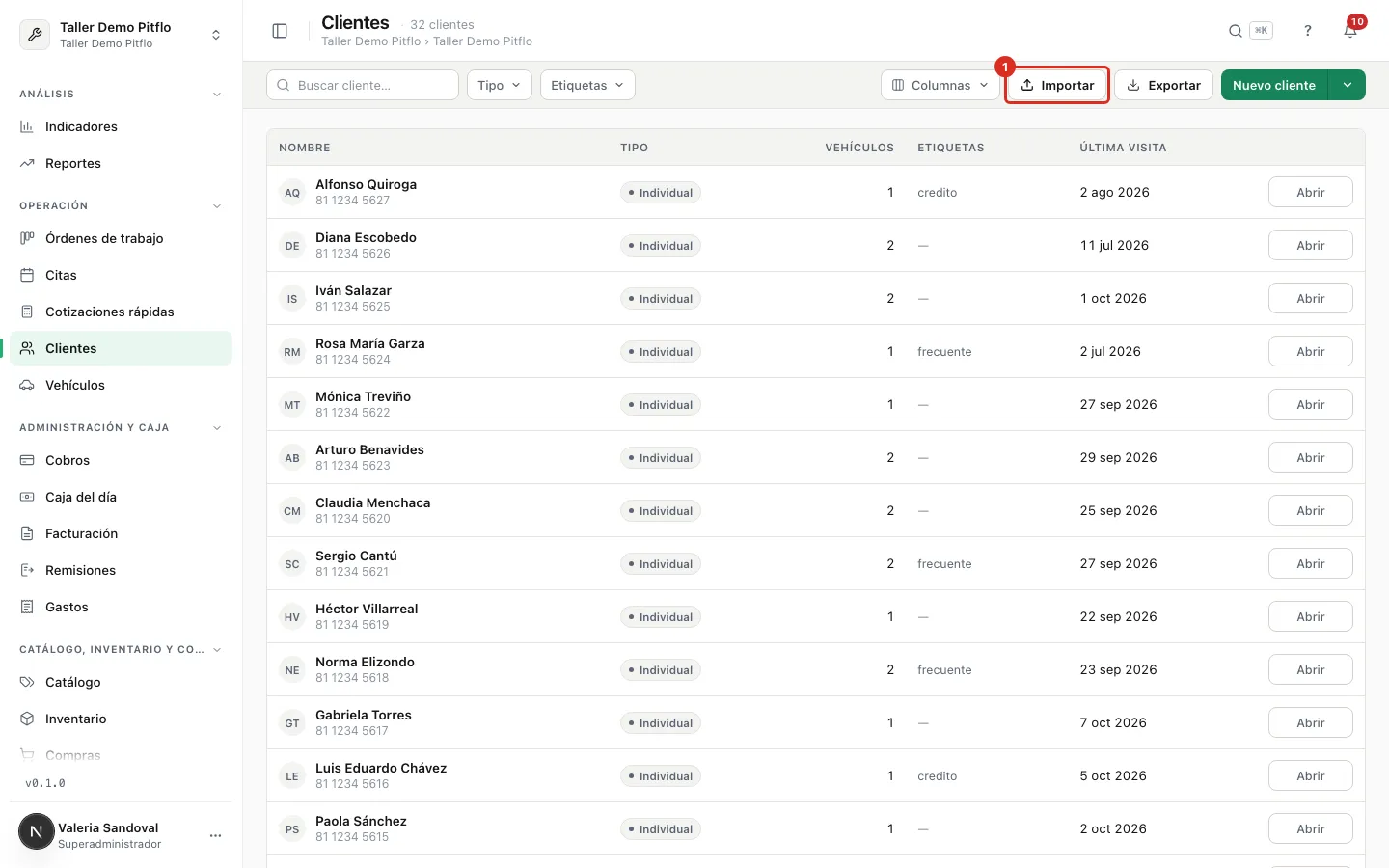Open Alfonso Quiroga's client record with Abrir

coord(1310,192)
